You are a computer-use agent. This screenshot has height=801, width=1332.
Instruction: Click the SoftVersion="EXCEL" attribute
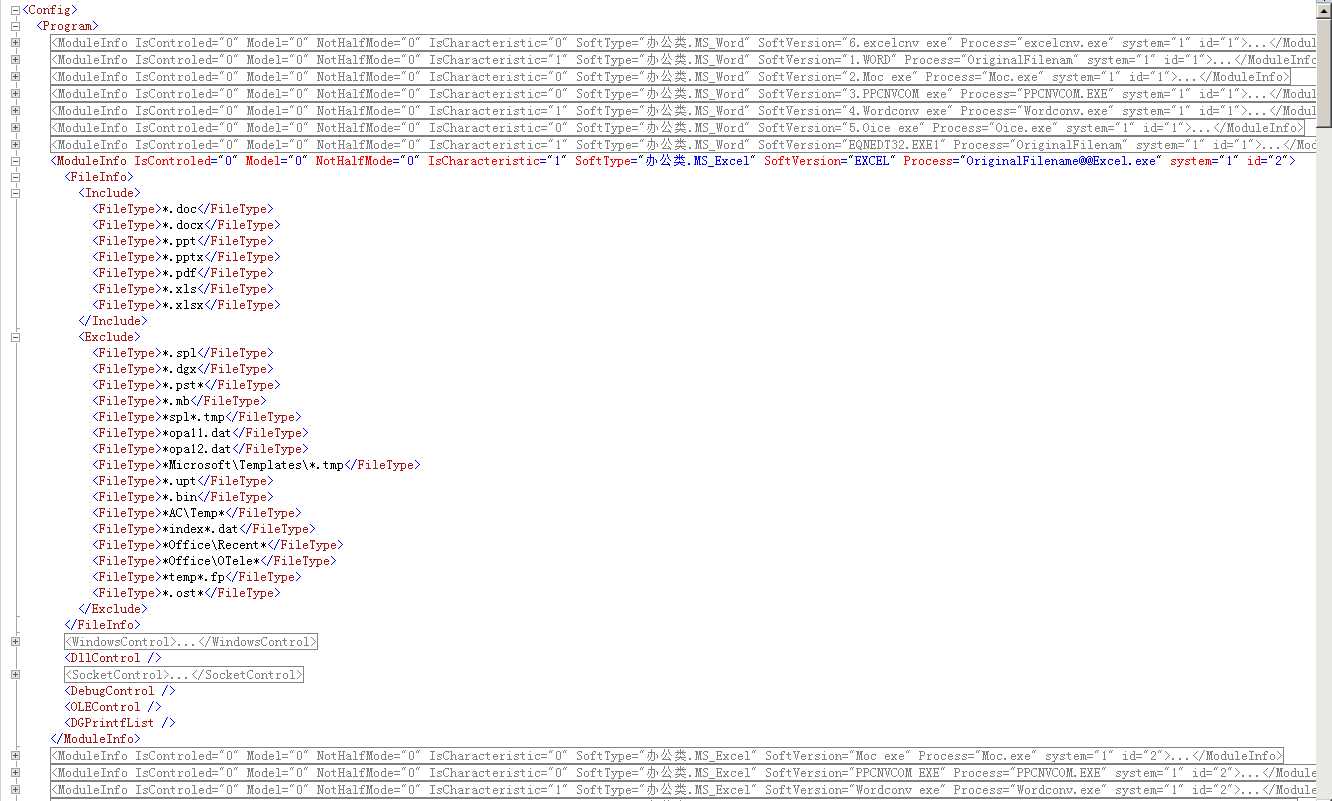coord(829,161)
